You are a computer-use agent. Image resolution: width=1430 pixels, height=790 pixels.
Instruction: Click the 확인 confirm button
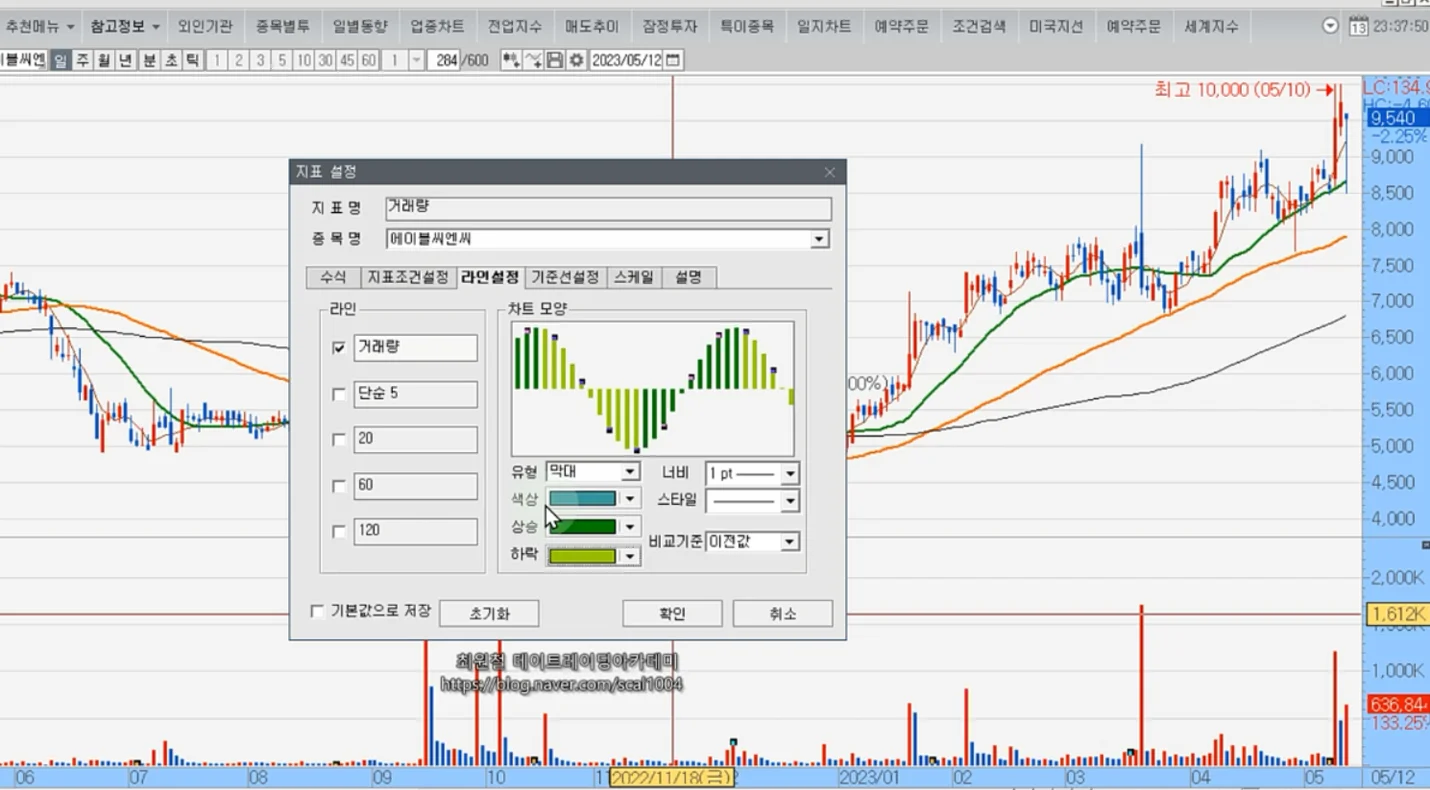pos(672,613)
